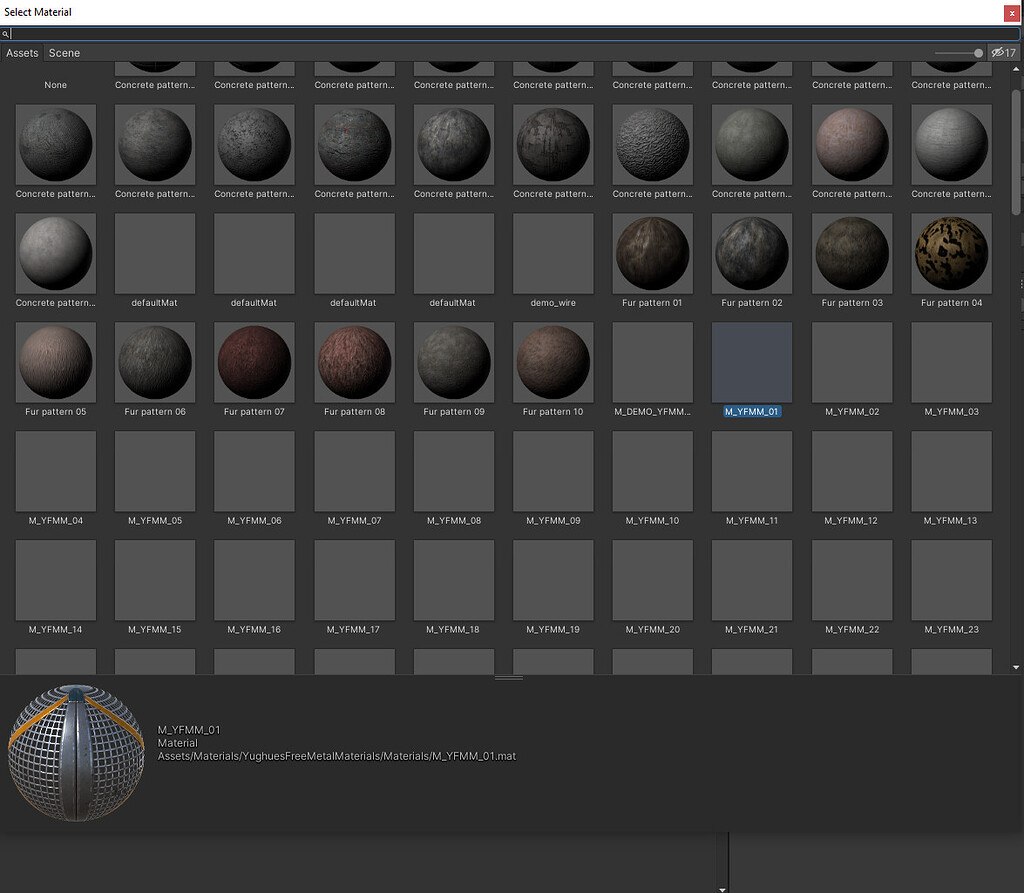Click the scrollbar down arrow
This screenshot has width=1024, height=893.
(x=1016, y=667)
